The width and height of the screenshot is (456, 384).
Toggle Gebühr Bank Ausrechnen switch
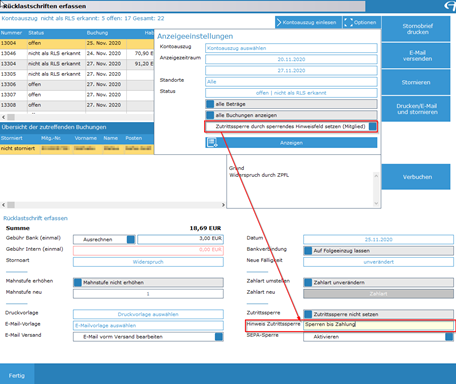pyautogui.click(x=131, y=239)
